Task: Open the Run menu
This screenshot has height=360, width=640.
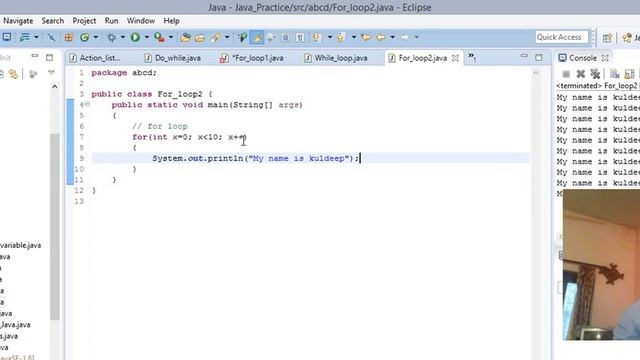Action: click(111, 21)
